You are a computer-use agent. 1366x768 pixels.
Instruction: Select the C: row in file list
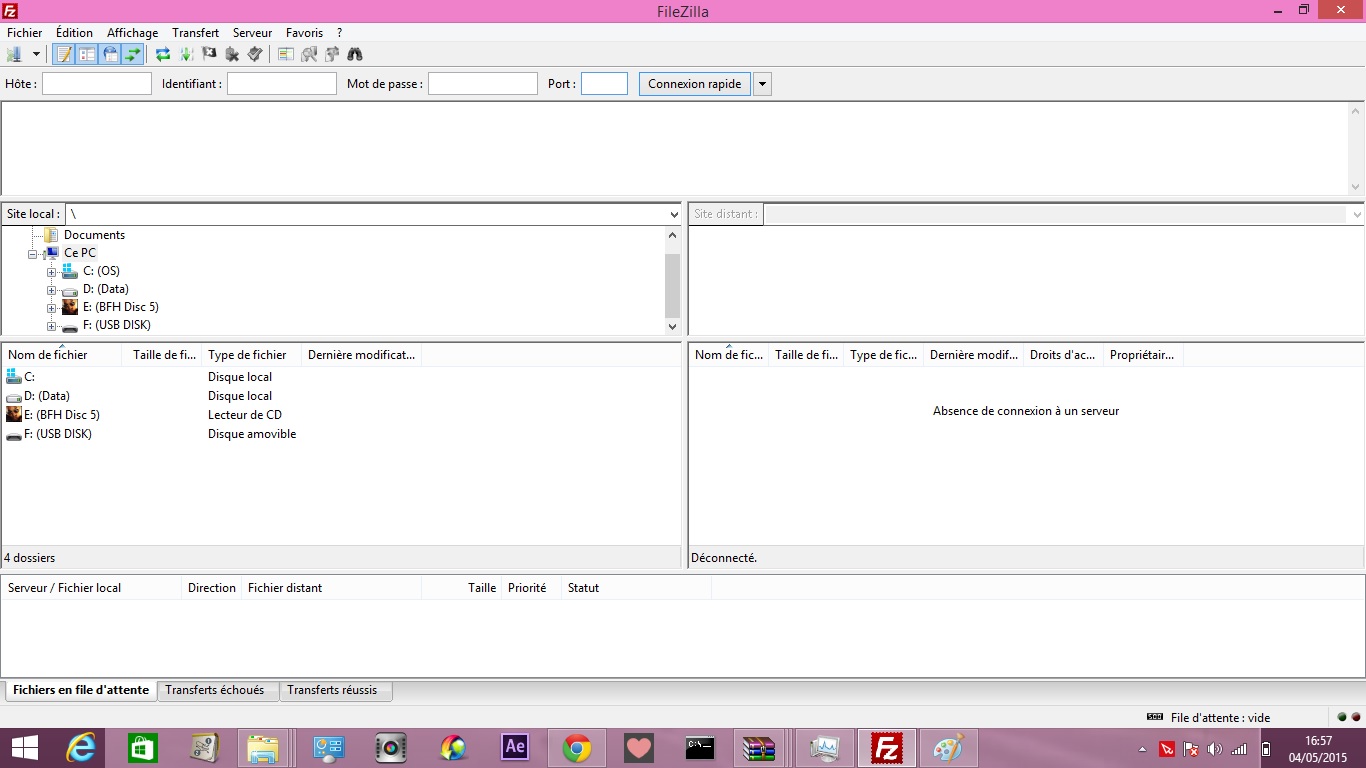341,377
